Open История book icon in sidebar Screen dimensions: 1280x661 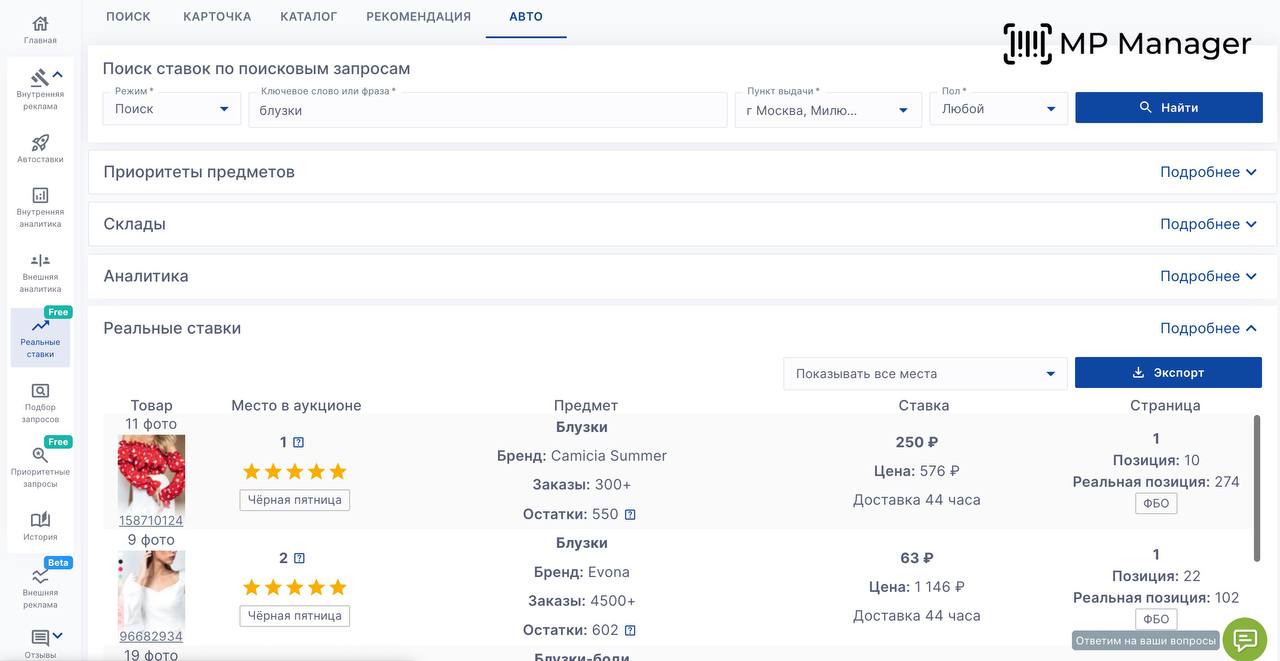[40, 520]
